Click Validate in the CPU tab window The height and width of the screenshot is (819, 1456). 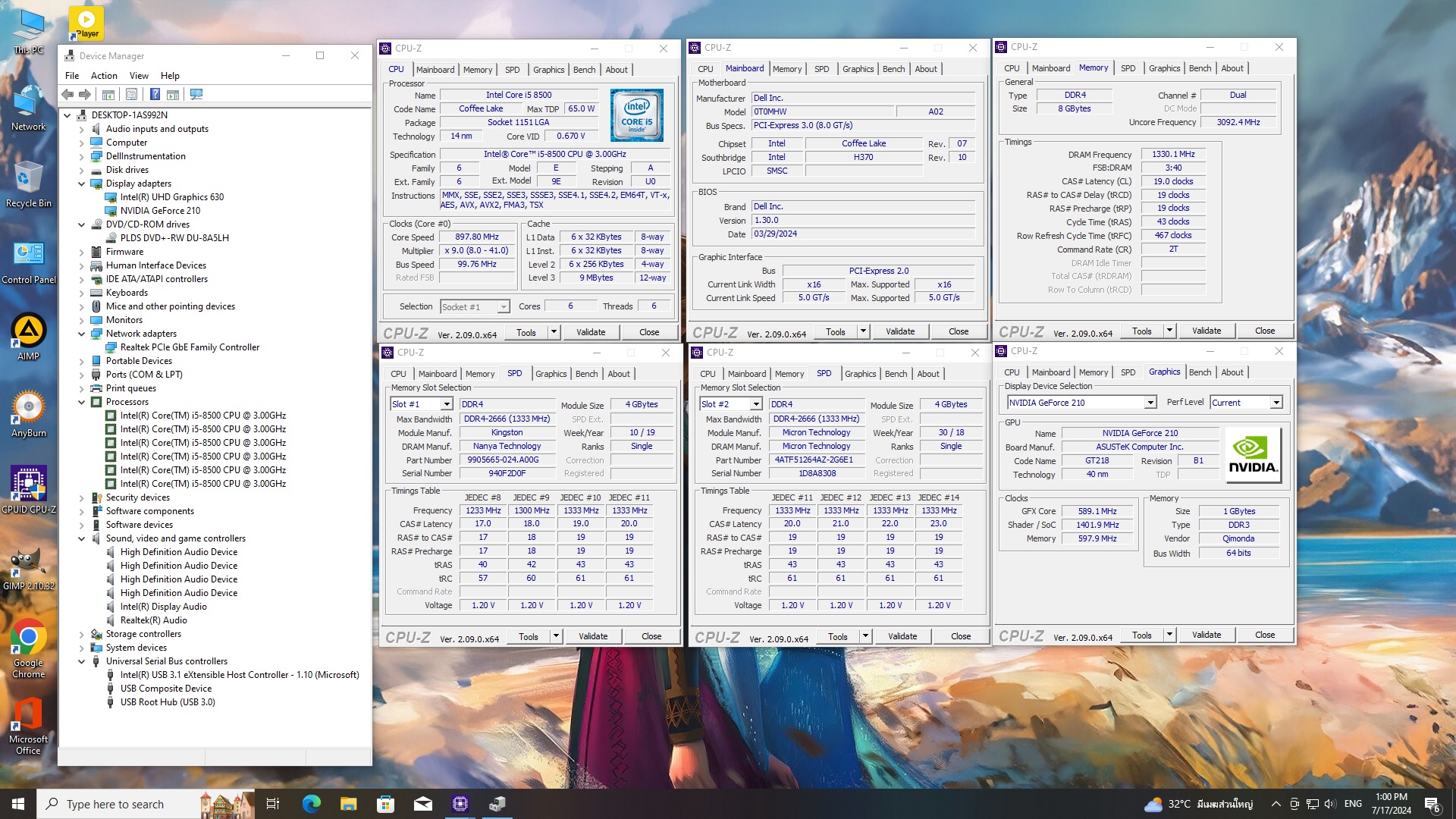pos(591,332)
